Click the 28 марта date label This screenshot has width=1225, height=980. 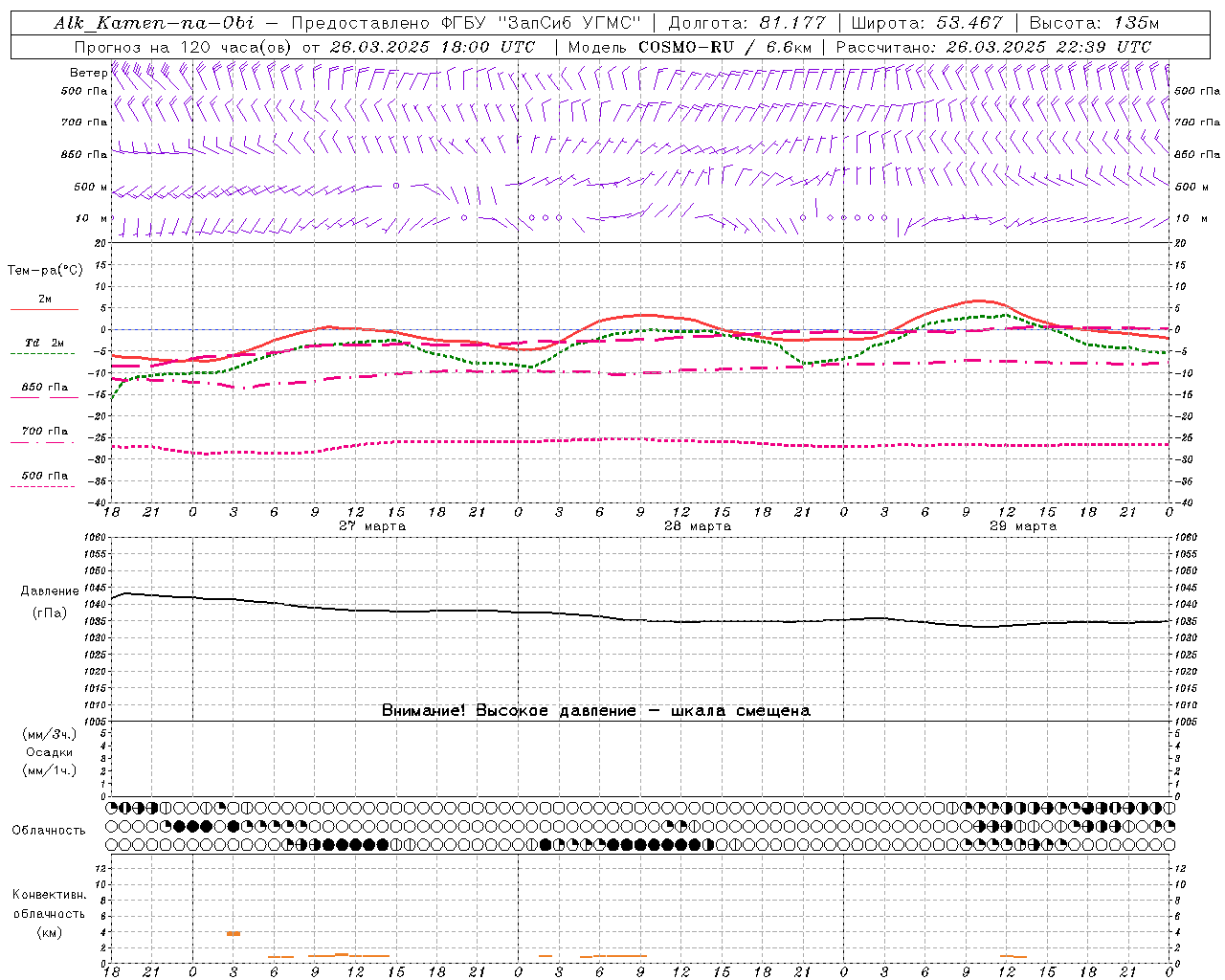point(698,526)
